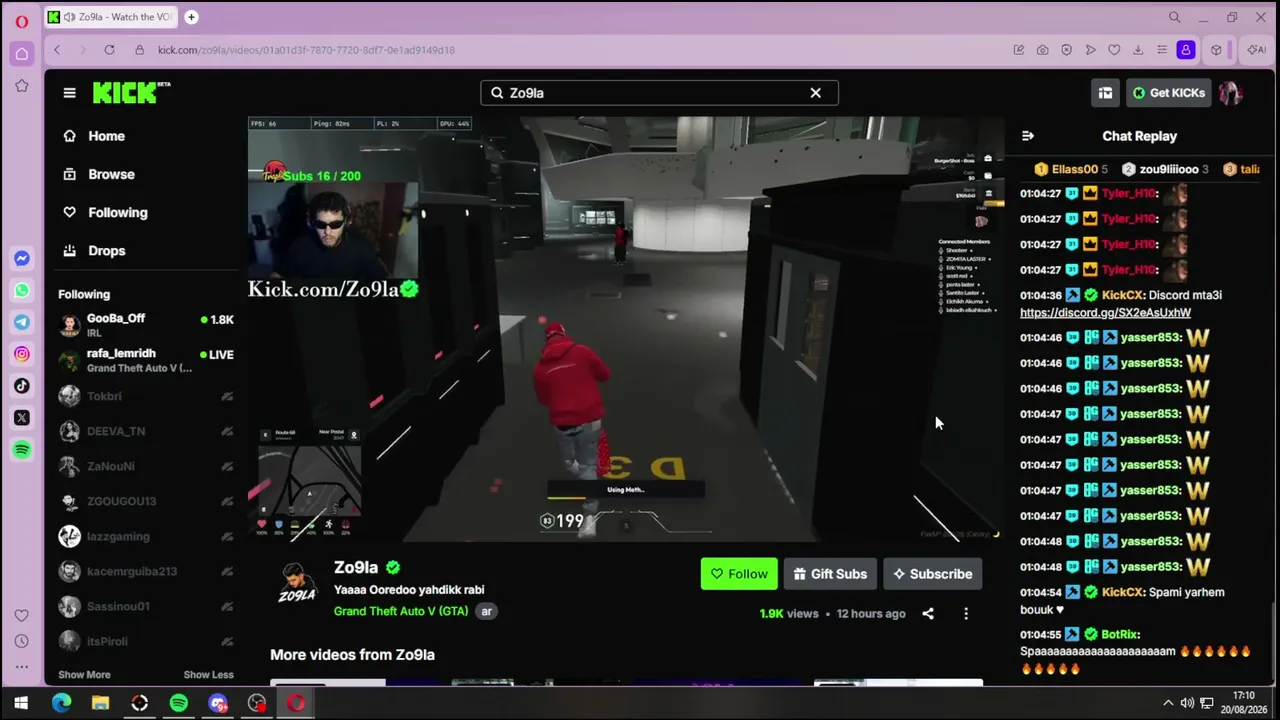Collapse the Chat Replay panel
Viewport: 1280px width, 720px height.
(x=1028, y=136)
